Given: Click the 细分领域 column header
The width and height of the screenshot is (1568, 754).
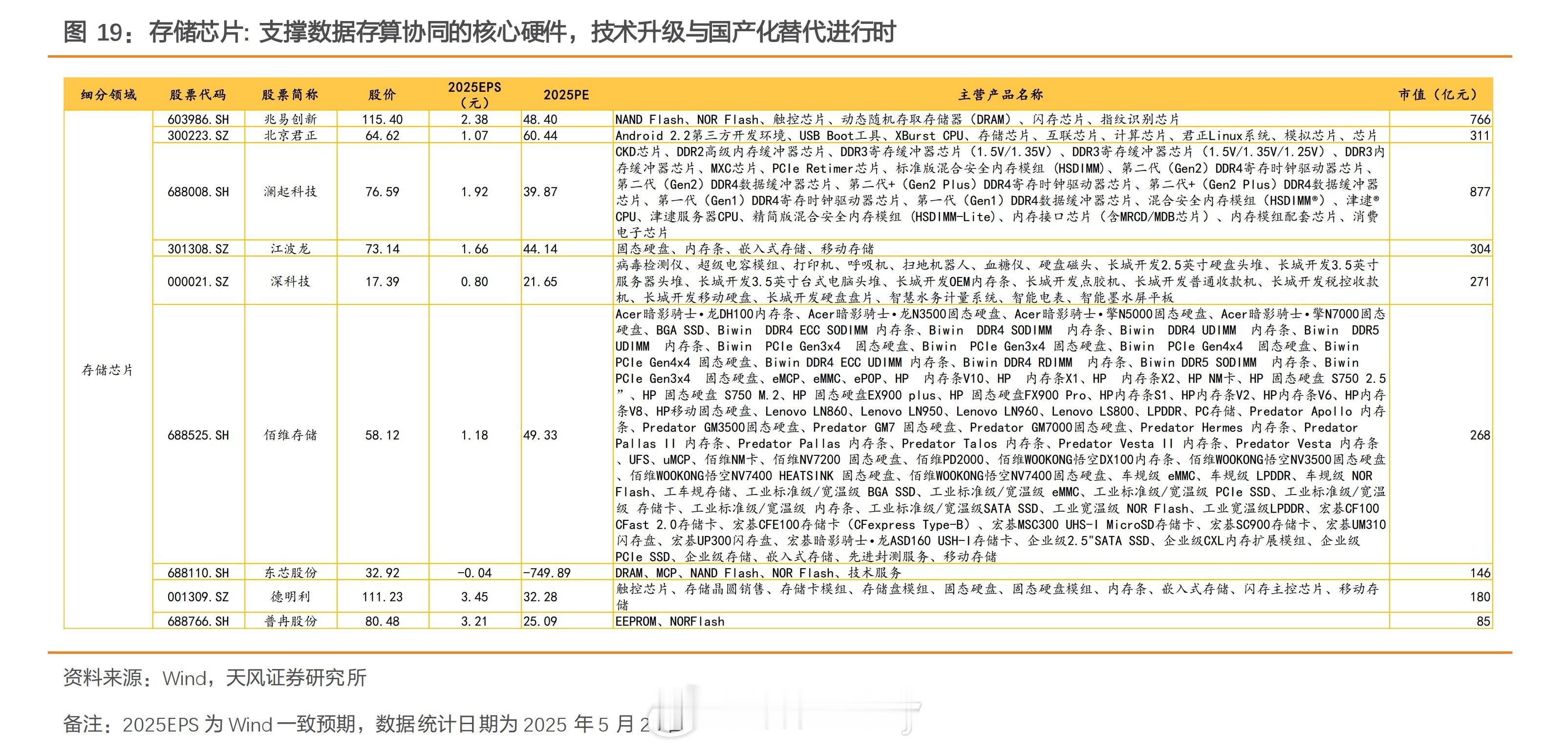Looking at the screenshot, I should (x=108, y=94).
